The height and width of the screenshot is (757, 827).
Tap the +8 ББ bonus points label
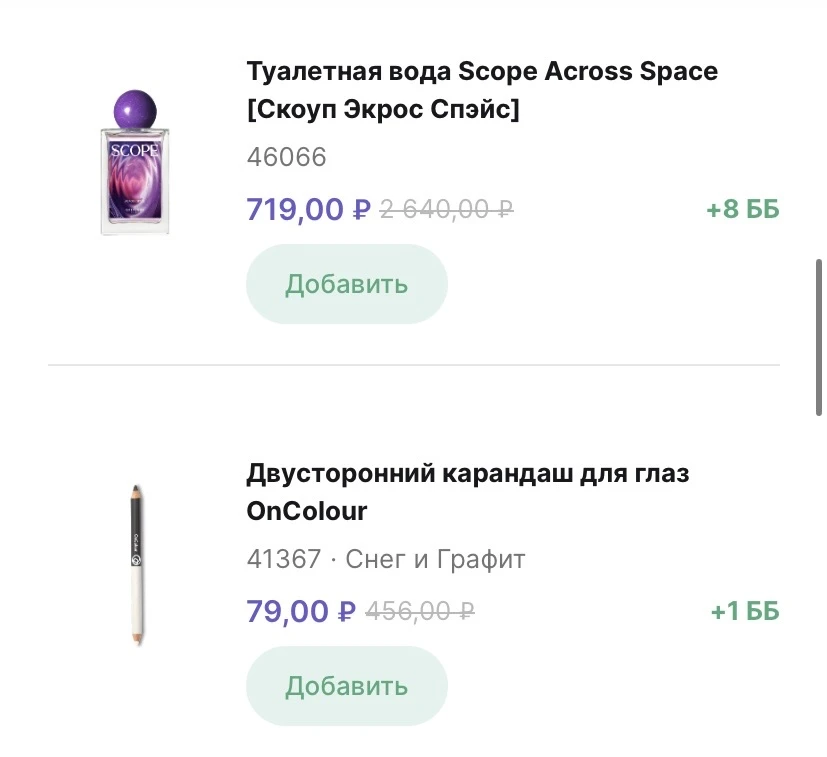pyautogui.click(x=742, y=210)
